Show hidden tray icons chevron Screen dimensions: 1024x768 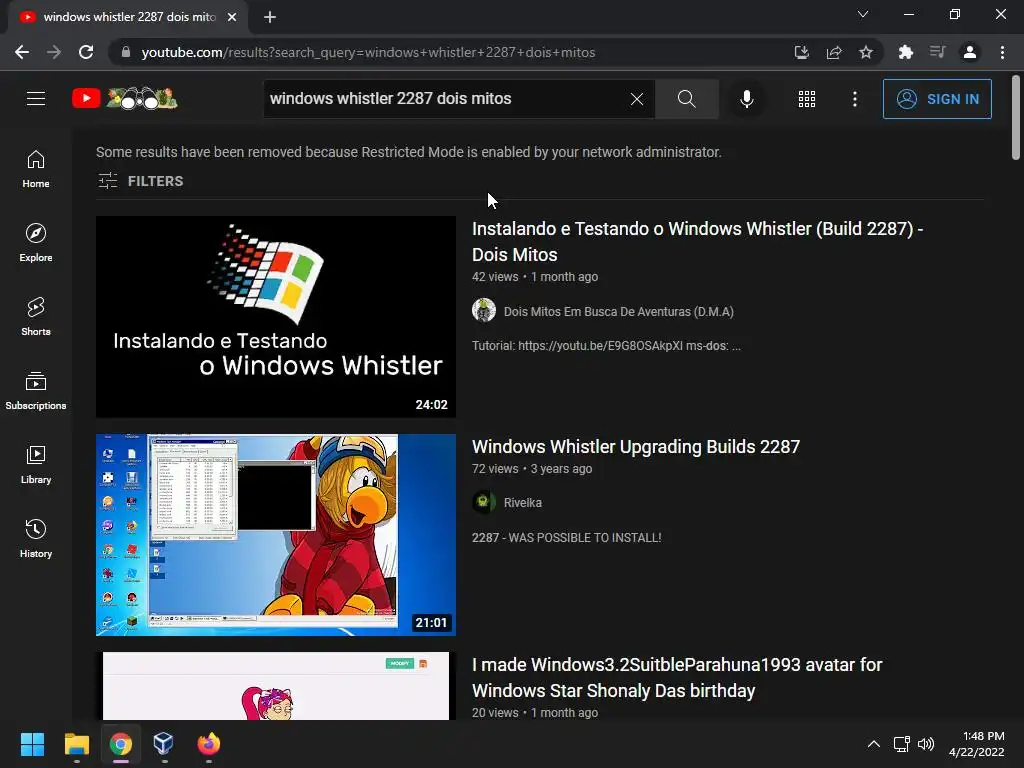[x=874, y=744]
